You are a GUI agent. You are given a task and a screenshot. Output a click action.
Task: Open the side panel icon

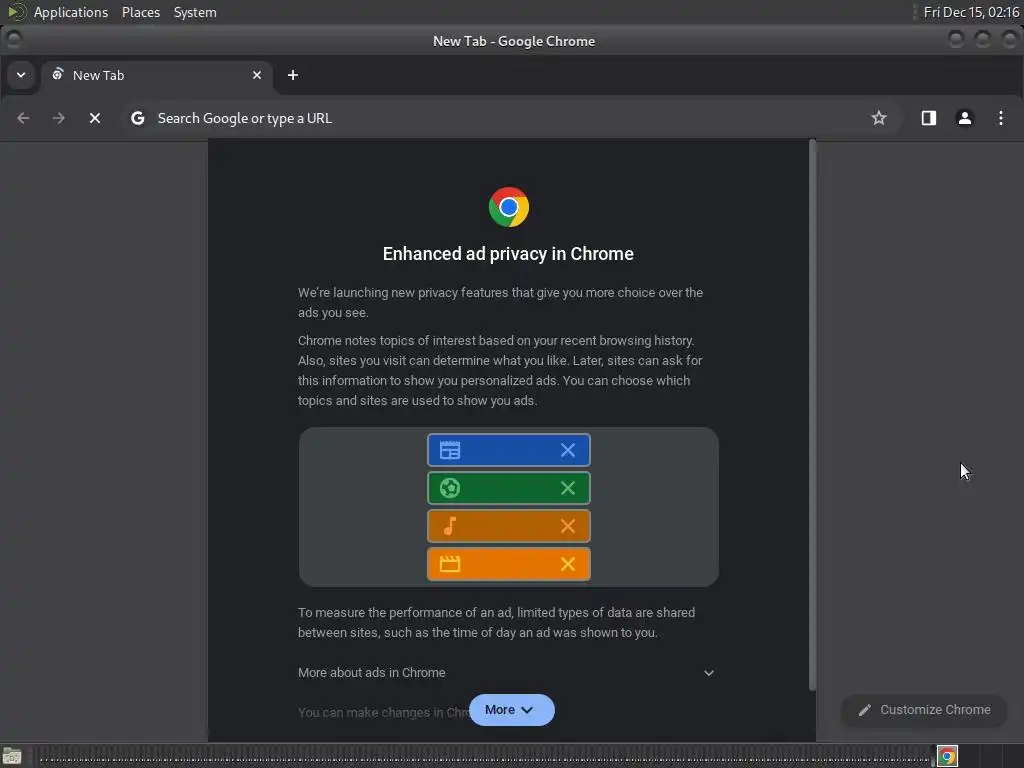[x=929, y=118]
